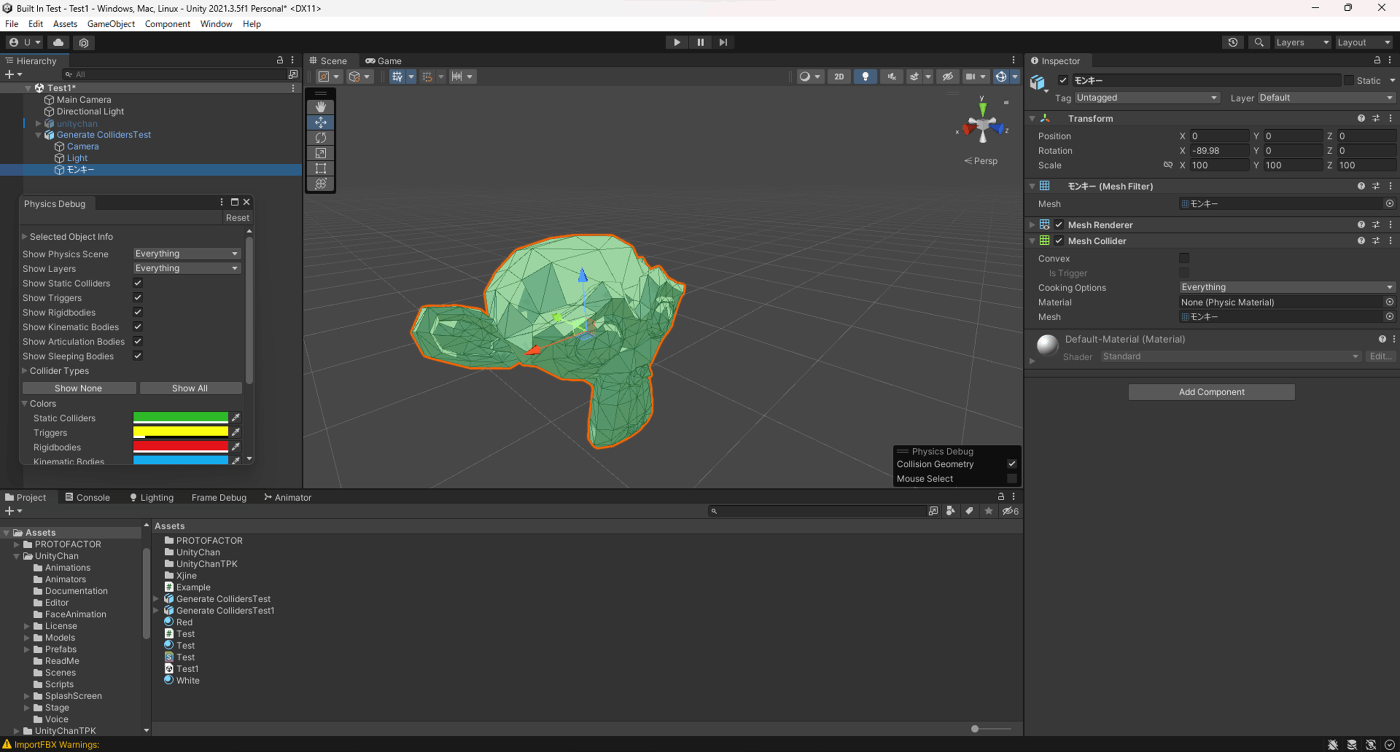The width and height of the screenshot is (1400, 752).
Task: Select the Rect tool
Action: [320, 169]
